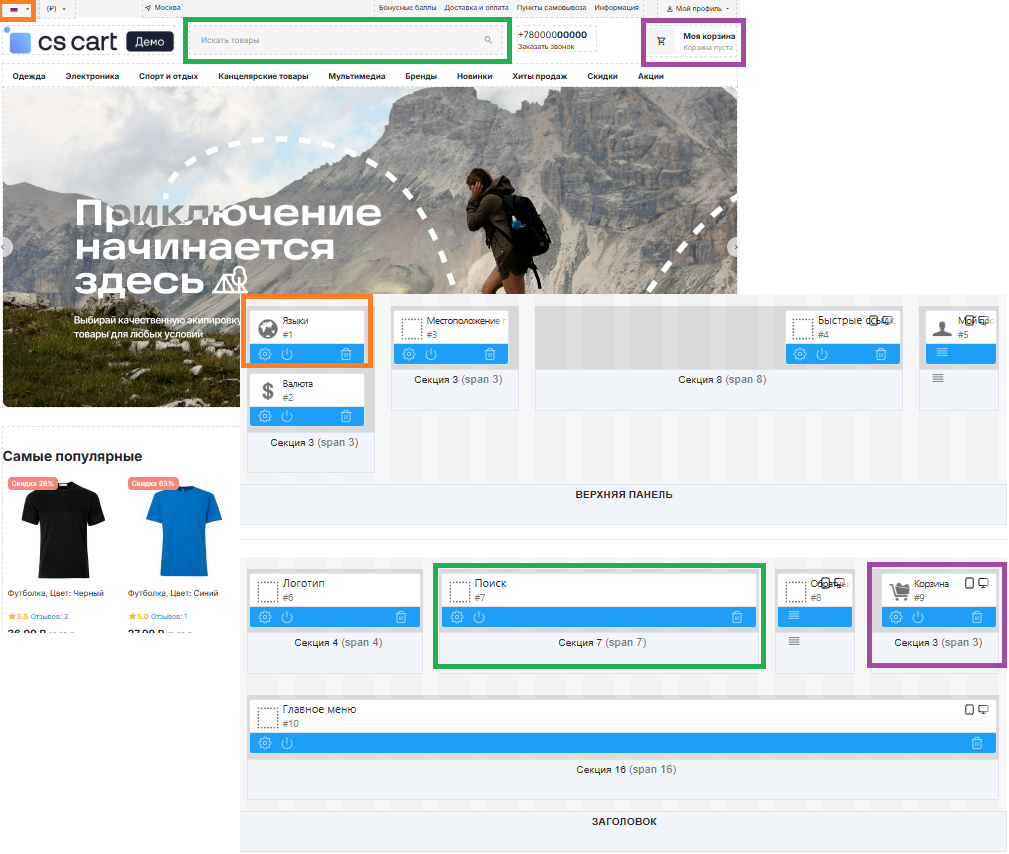Toggle power switch of the Языки block
This screenshot has height=854, width=1009.
pyautogui.click(x=287, y=354)
